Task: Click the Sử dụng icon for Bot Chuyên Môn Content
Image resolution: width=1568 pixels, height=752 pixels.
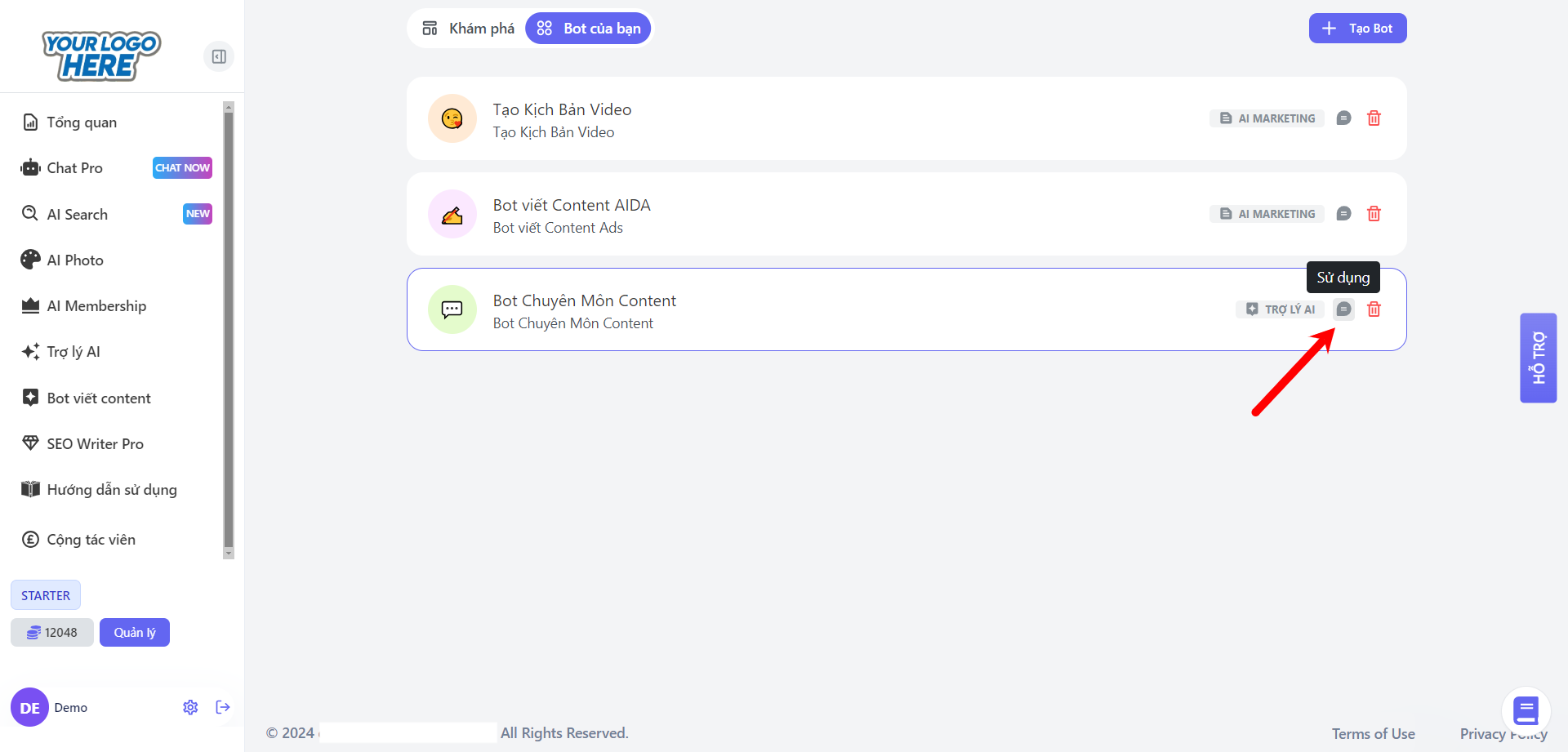Action: tap(1343, 309)
